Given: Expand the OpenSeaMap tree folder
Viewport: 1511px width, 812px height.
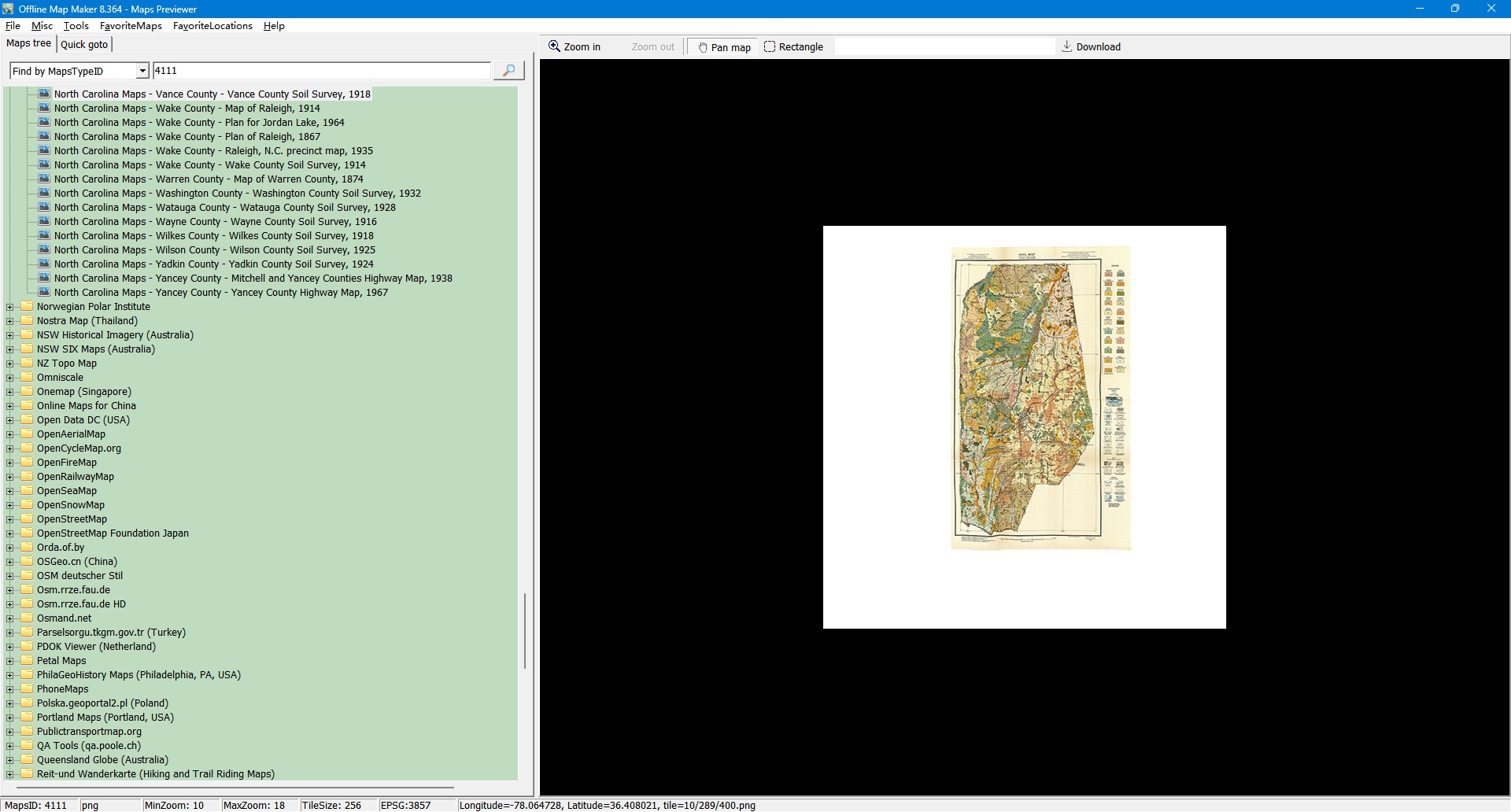Looking at the screenshot, I should point(10,491).
